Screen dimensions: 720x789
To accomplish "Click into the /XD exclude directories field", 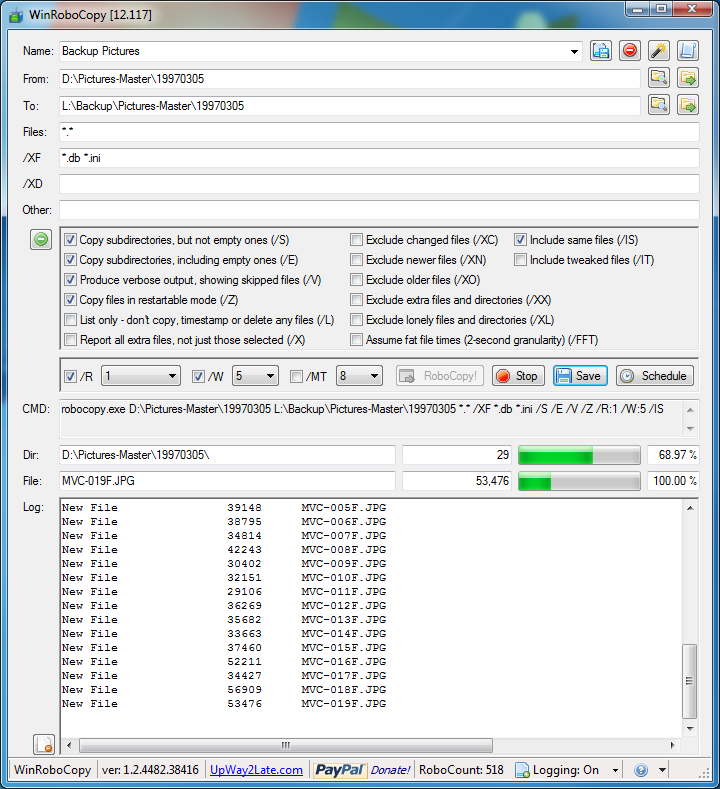I will point(379,184).
